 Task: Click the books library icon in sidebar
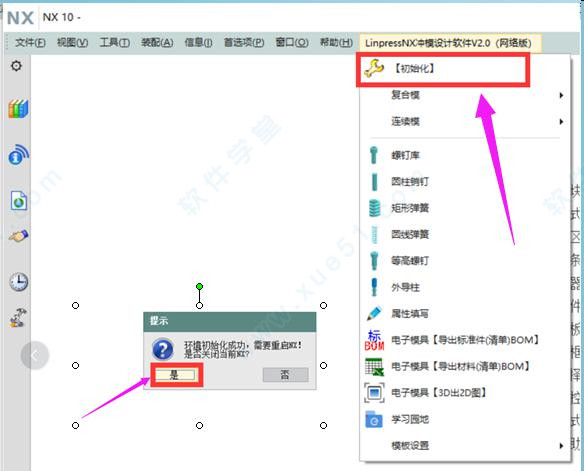[x=18, y=109]
